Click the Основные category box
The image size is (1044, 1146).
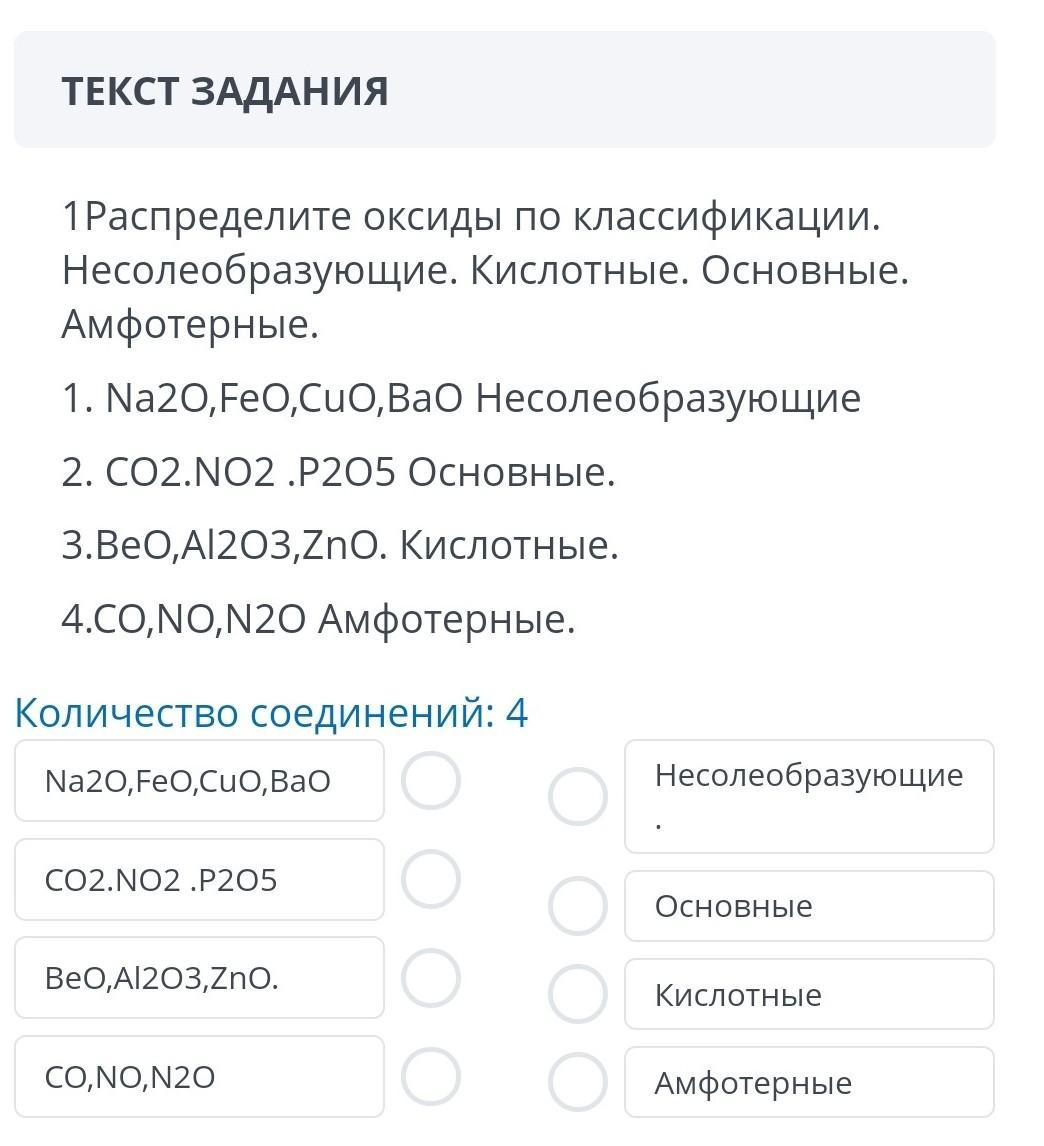click(809, 906)
